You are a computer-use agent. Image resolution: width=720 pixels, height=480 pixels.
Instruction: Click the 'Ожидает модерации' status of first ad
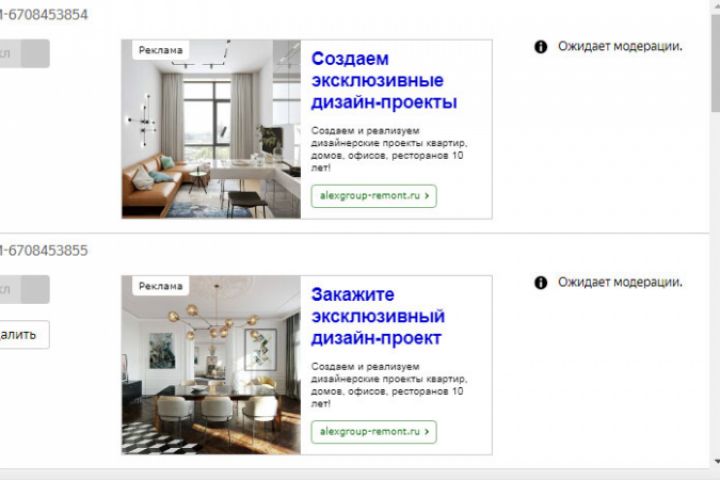620,46
